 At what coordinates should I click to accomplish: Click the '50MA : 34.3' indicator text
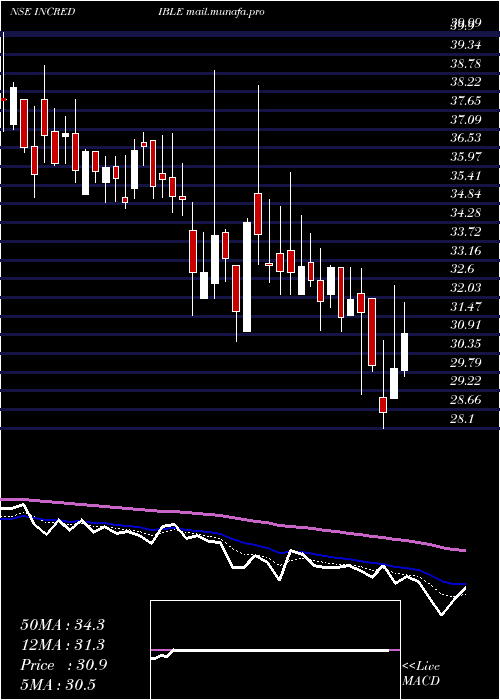pos(62,624)
